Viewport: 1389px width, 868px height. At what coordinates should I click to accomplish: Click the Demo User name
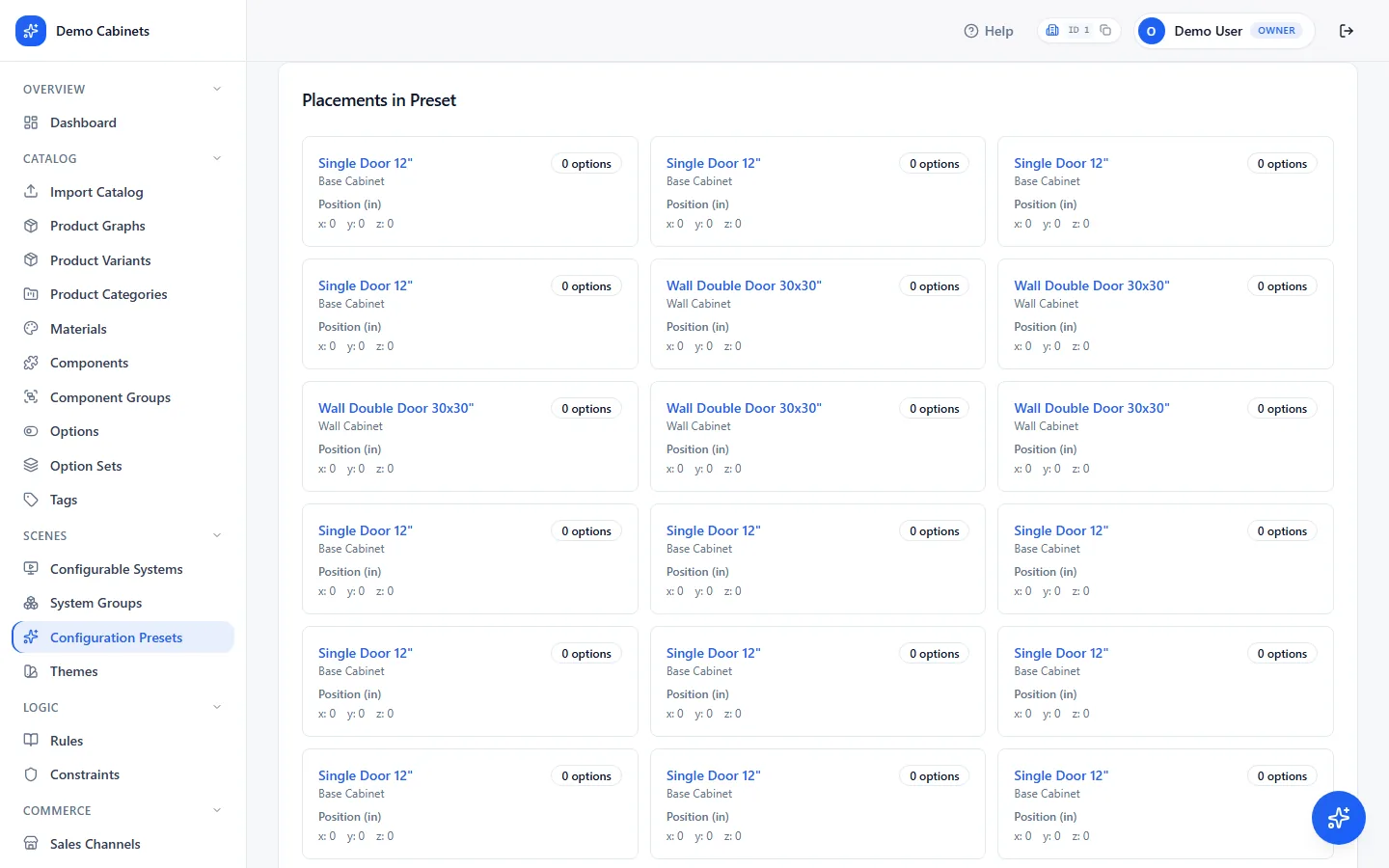pyautogui.click(x=1208, y=31)
